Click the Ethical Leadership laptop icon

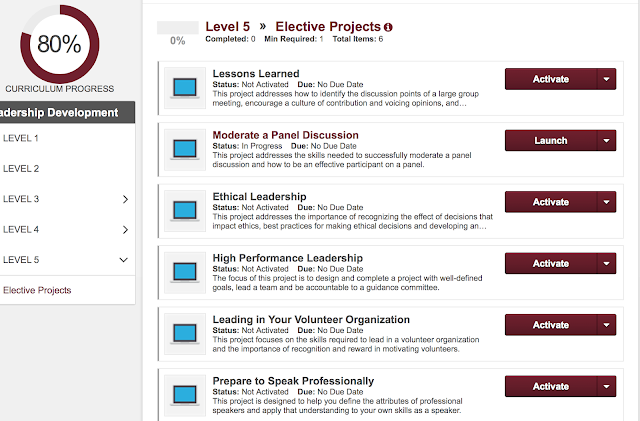(185, 211)
